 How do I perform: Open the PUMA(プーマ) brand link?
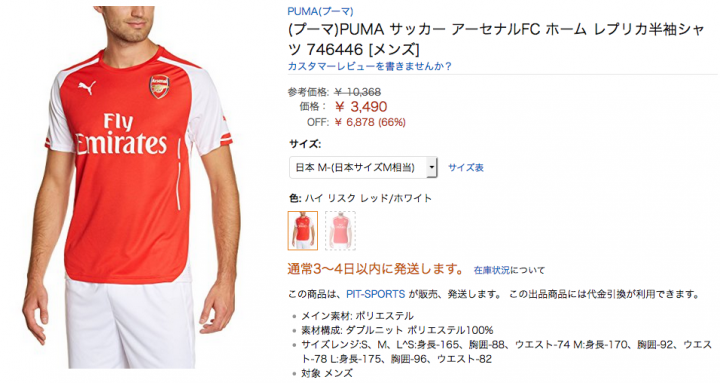click(320, 11)
